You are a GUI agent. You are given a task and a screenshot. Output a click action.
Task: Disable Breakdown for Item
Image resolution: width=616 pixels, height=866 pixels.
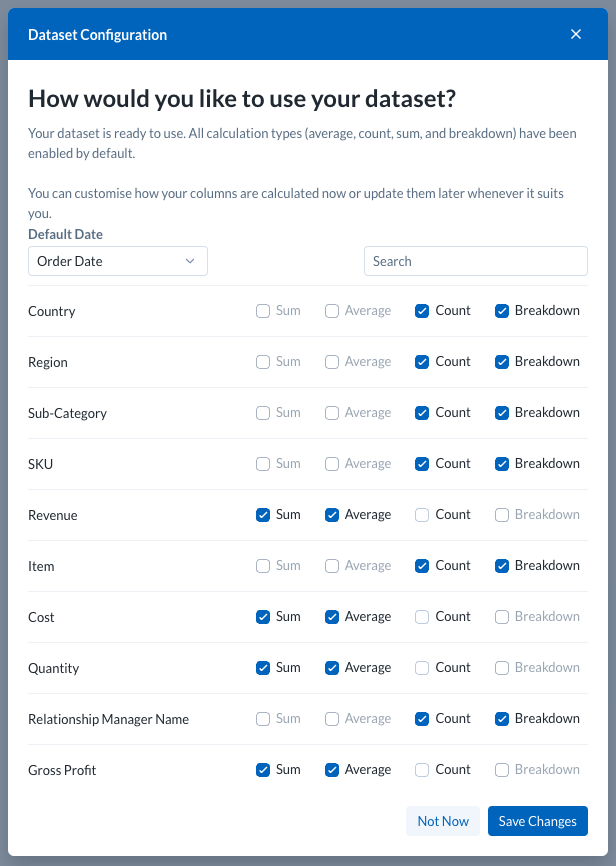501,565
